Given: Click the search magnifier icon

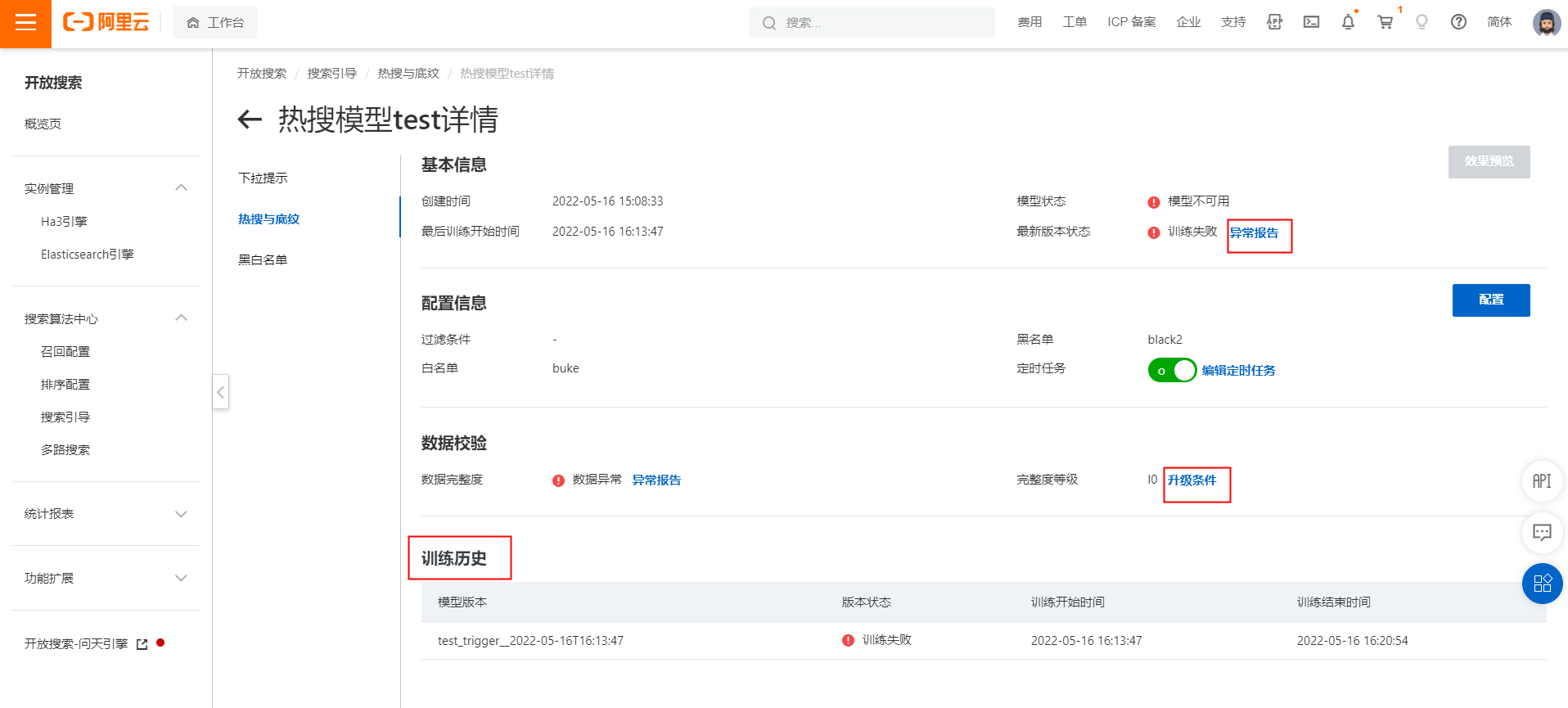Looking at the screenshot, I should click(x=768, y=23).
